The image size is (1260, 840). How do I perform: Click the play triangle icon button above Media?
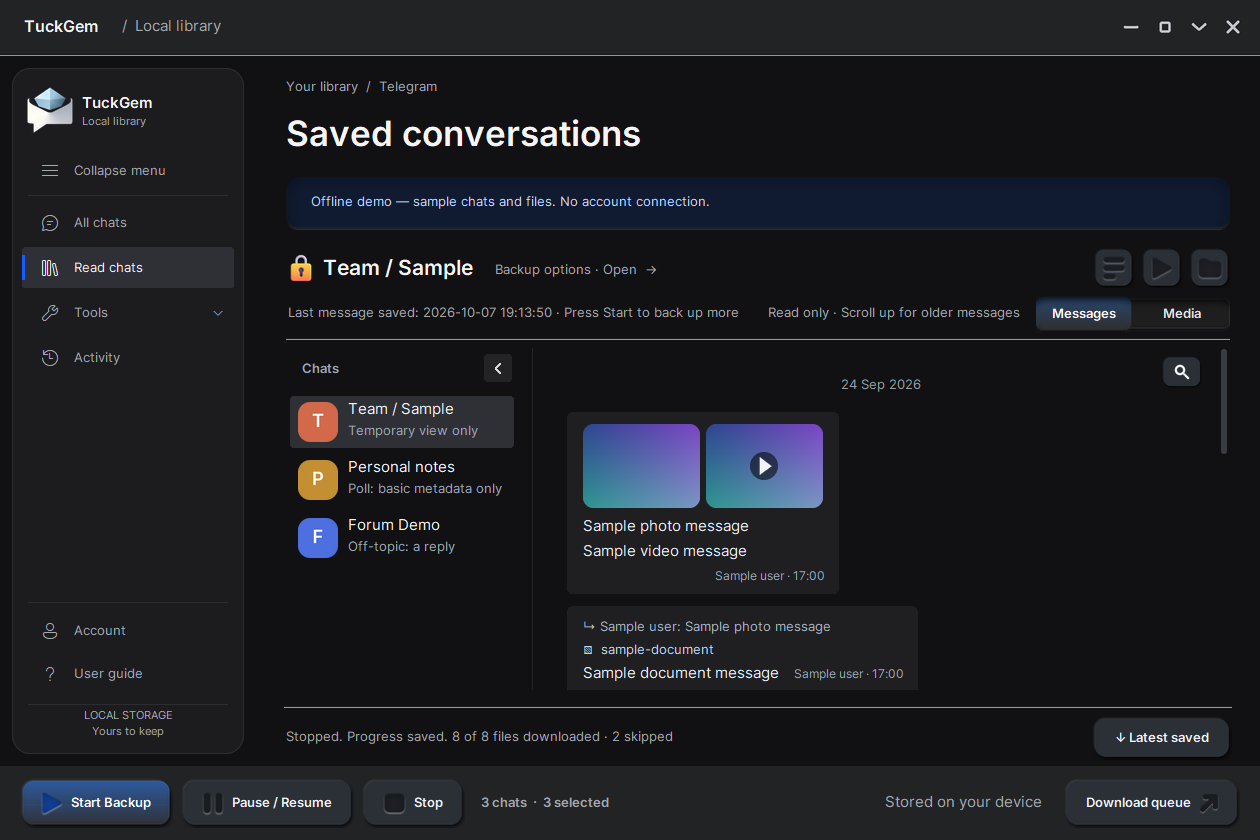click(x=1162, y=268)
